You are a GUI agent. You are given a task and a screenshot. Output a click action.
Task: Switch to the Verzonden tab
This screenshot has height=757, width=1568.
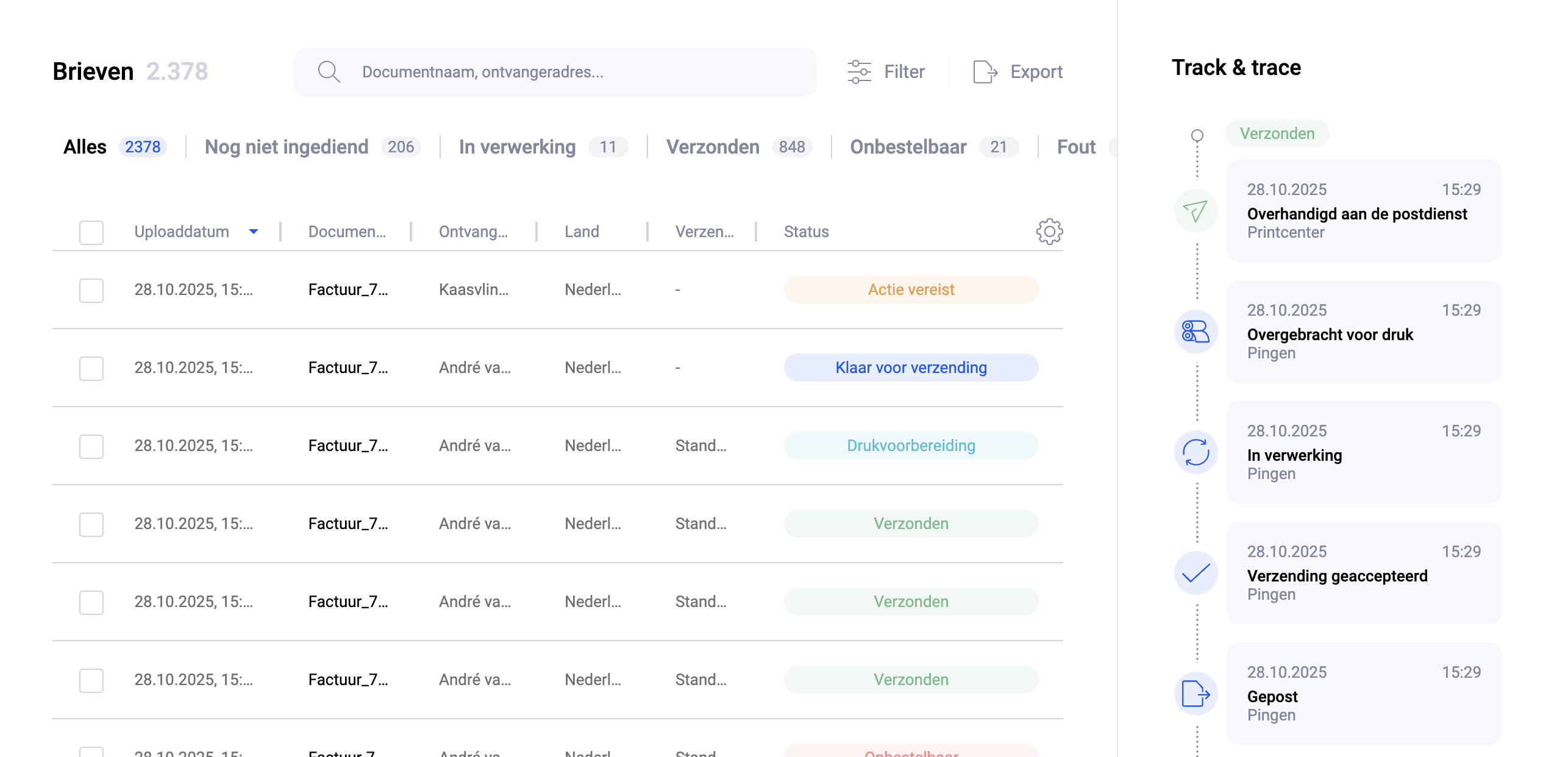coord(713,146)
